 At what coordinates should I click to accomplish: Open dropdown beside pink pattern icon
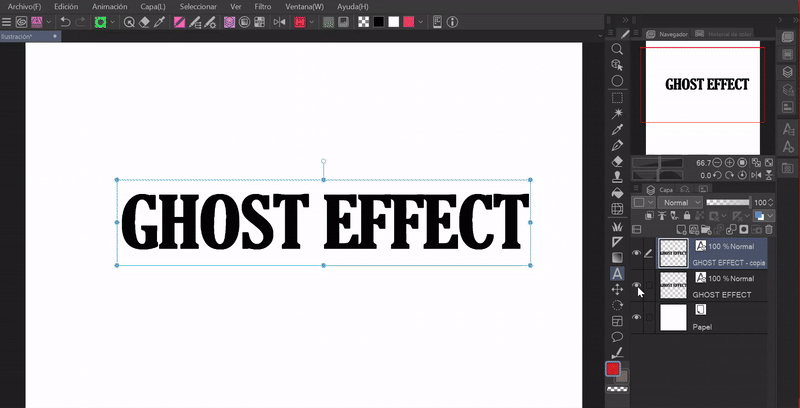pyautogui.click(x=48, y=22)
